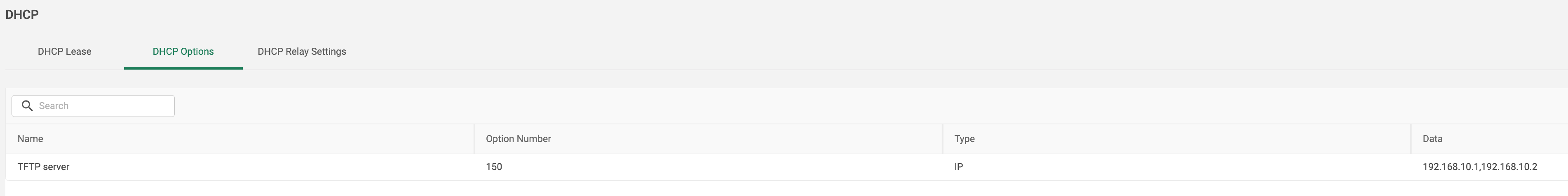Image resolution: width=1568 pixels, height=196 pixels.
Task: Sort by the Name column header
Action: coord(31,139)
